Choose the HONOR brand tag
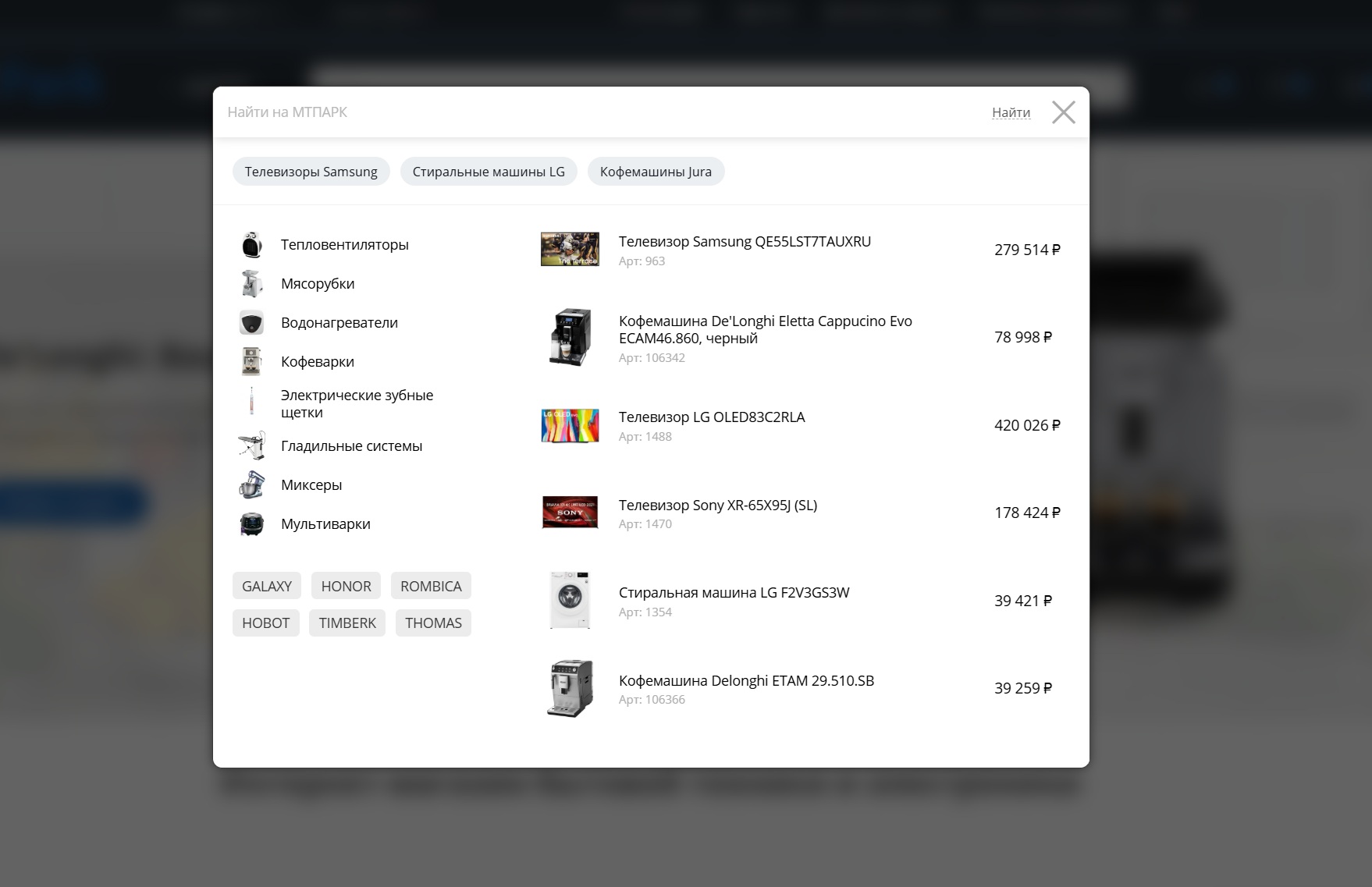This screenshot has width=1372, height=887. [x=346, y=586]
